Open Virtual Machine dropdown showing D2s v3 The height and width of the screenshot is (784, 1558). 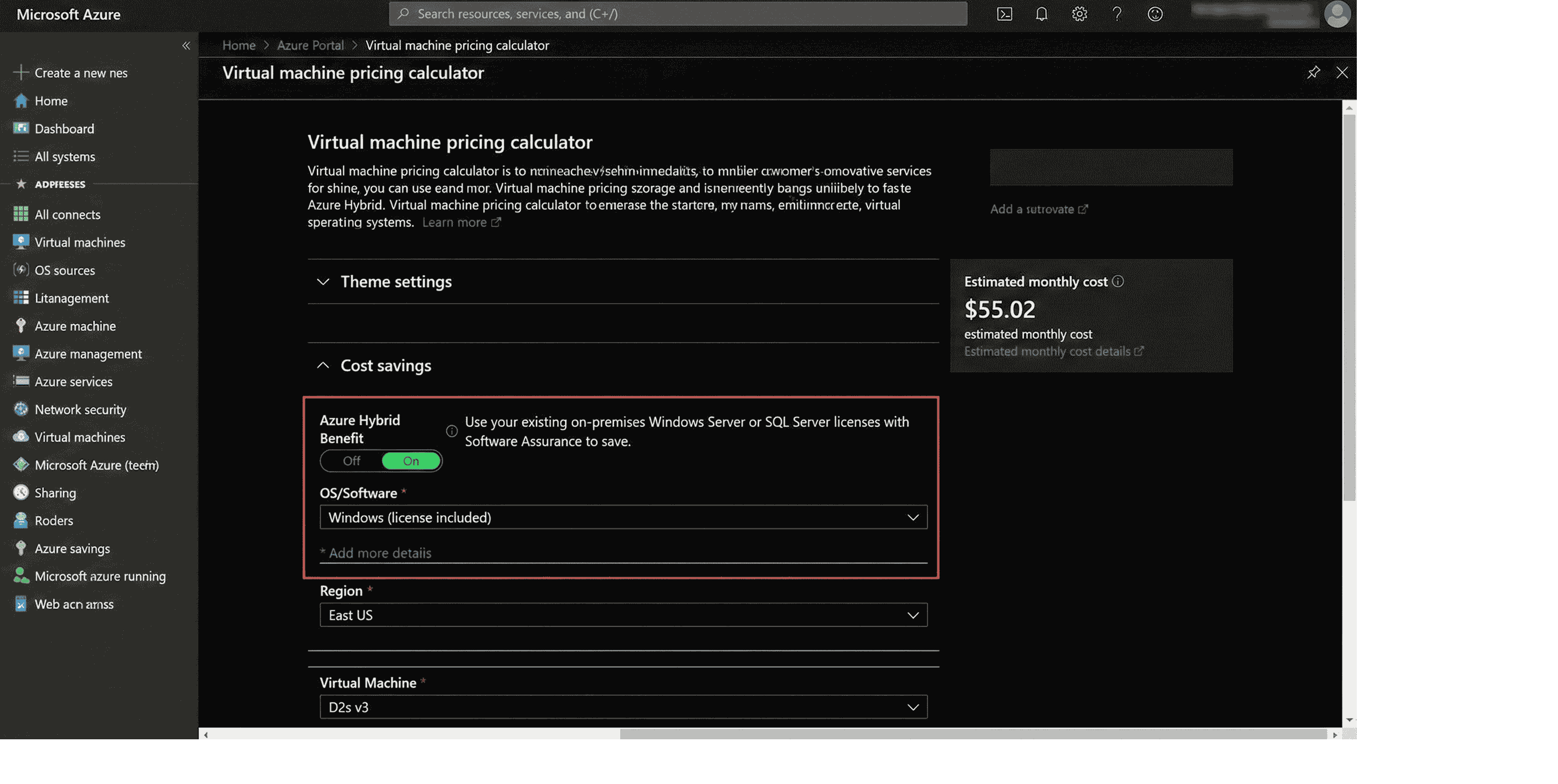pyautogui.click(x=623, y=707)
